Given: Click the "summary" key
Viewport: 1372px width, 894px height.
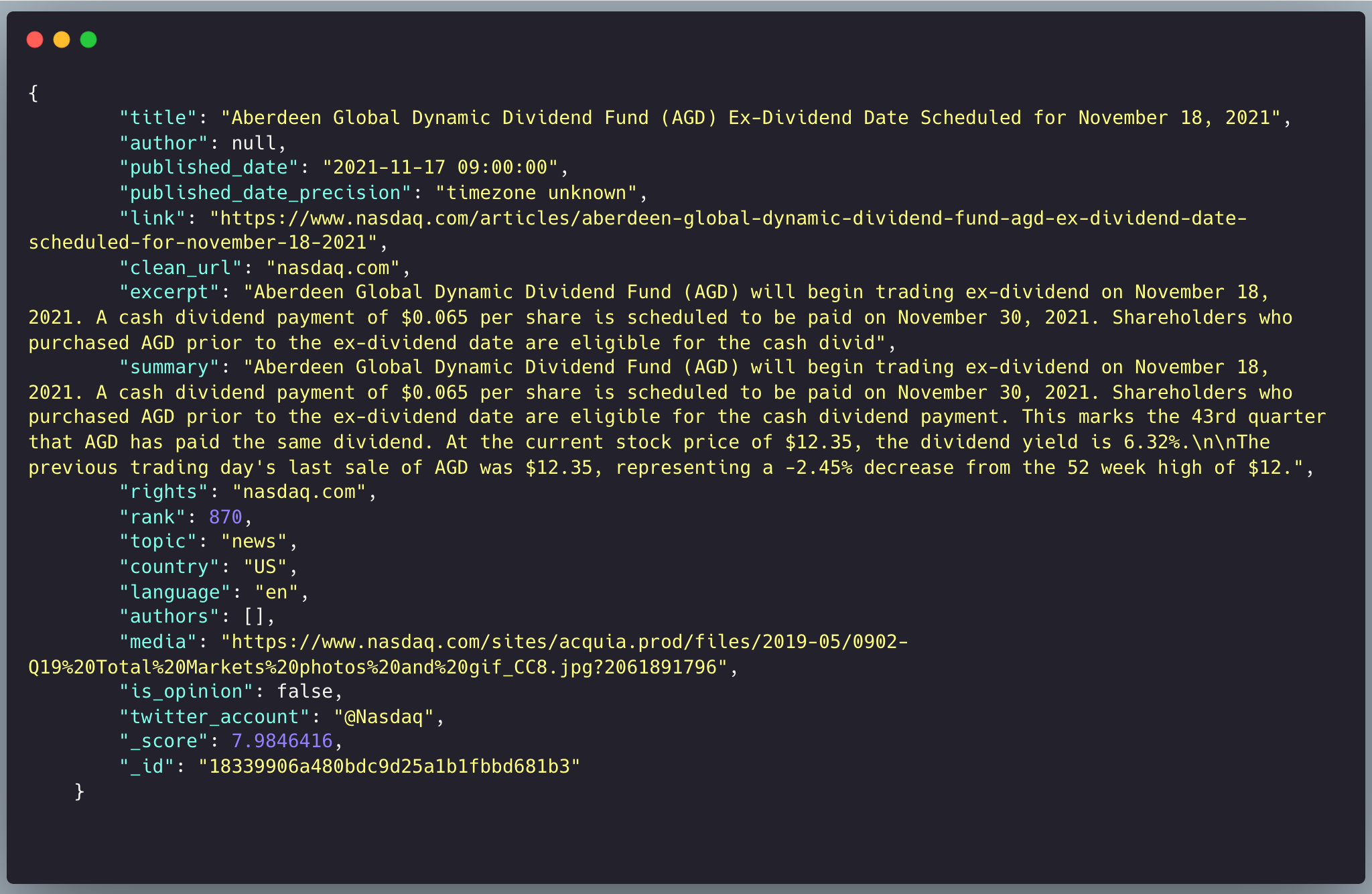Looking at the screenshot, I should click(x=169, y=367).
